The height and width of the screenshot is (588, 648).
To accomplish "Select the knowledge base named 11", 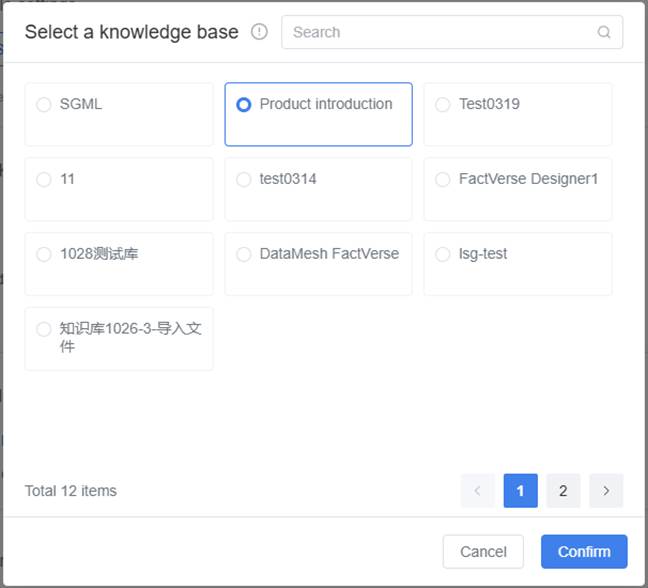I will point(44,180).
